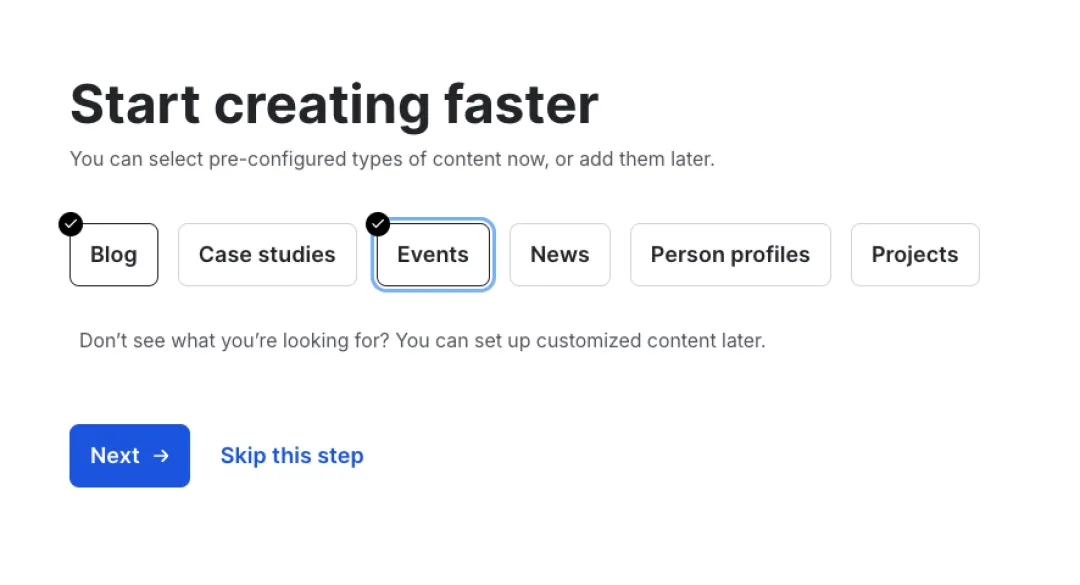This screenshot has height=585, width=1080.
Task: Click the Person profiles label text
Action: 730,255
